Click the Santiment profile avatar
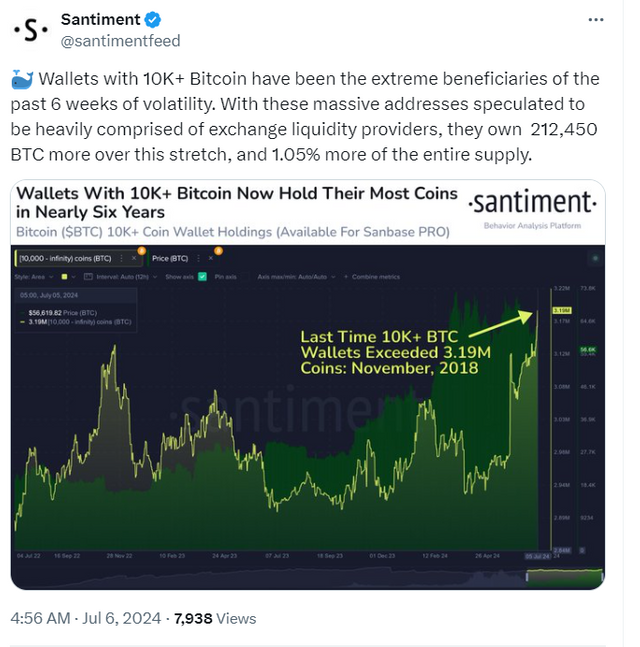Screen dimensions: 640x647 pos(30,29)
